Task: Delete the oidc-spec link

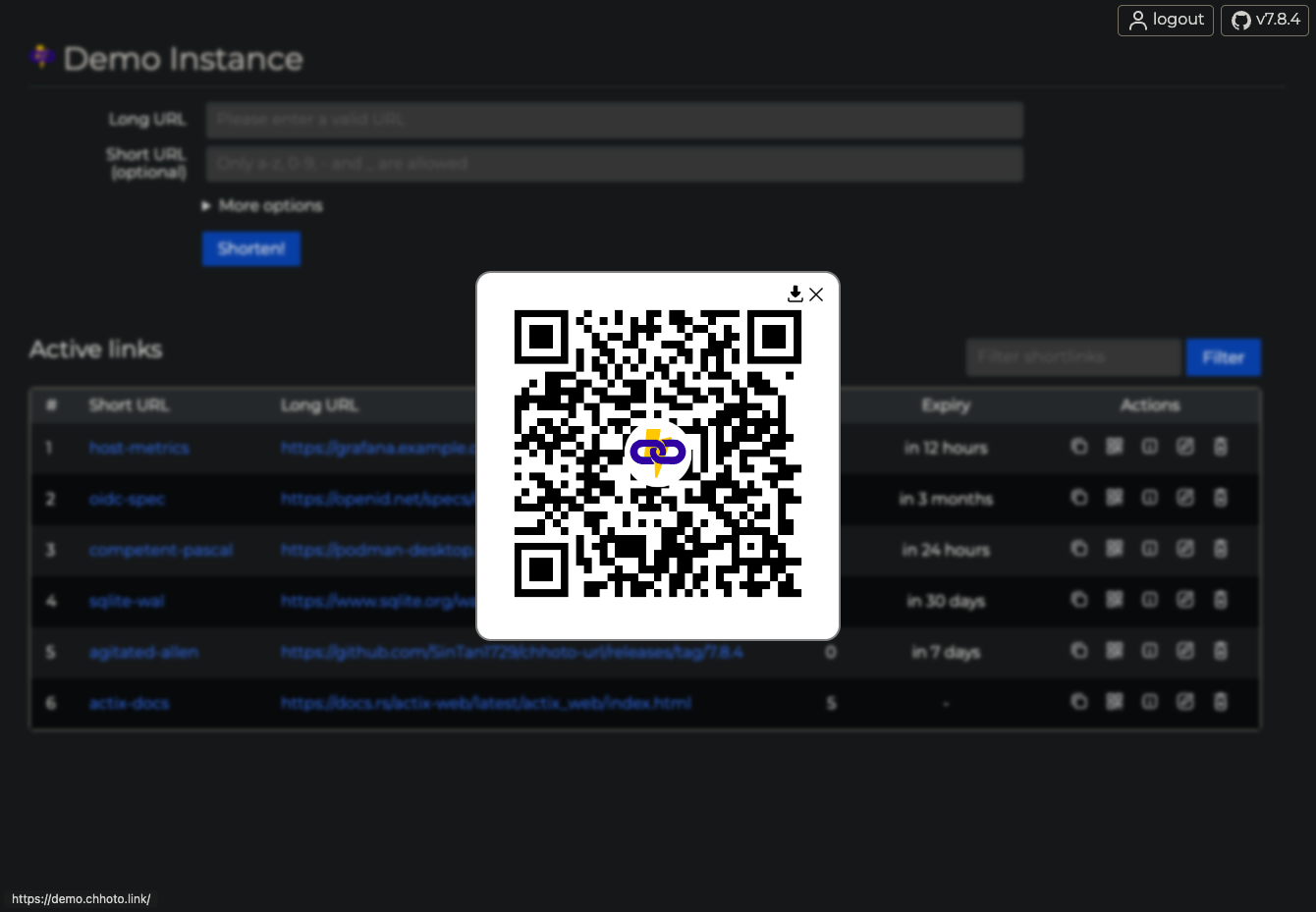Action: [x=1221, y=498]
